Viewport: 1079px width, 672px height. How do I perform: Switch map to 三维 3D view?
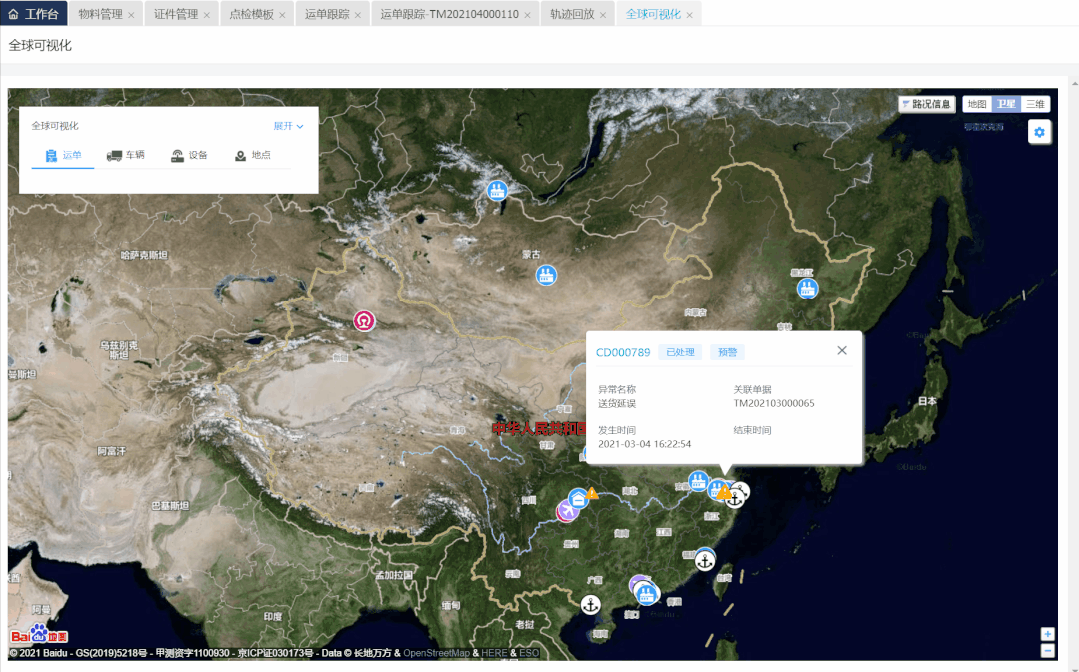tap(1035, 104)
